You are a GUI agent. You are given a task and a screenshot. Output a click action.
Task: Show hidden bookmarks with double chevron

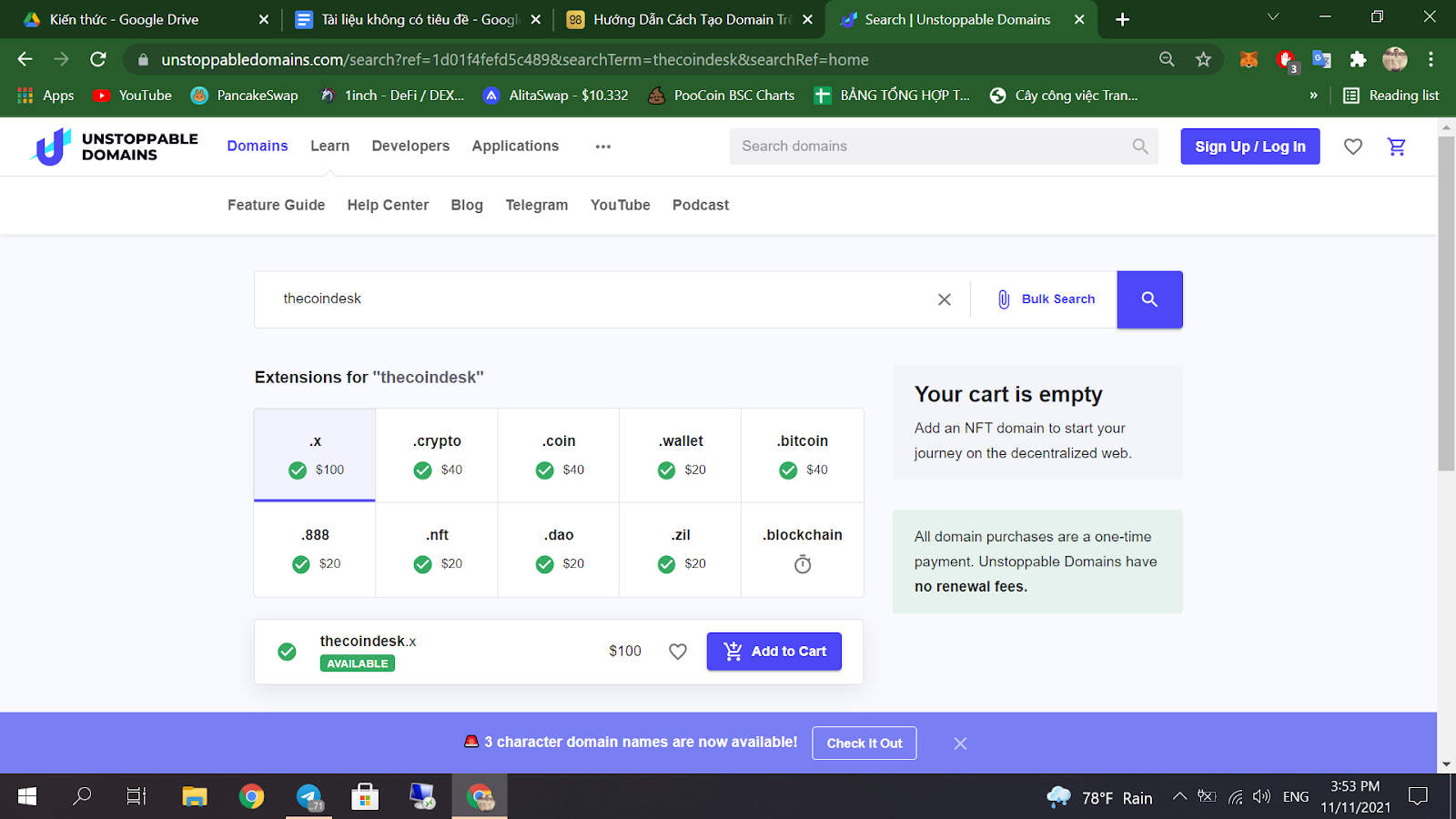click(1313, 95)
